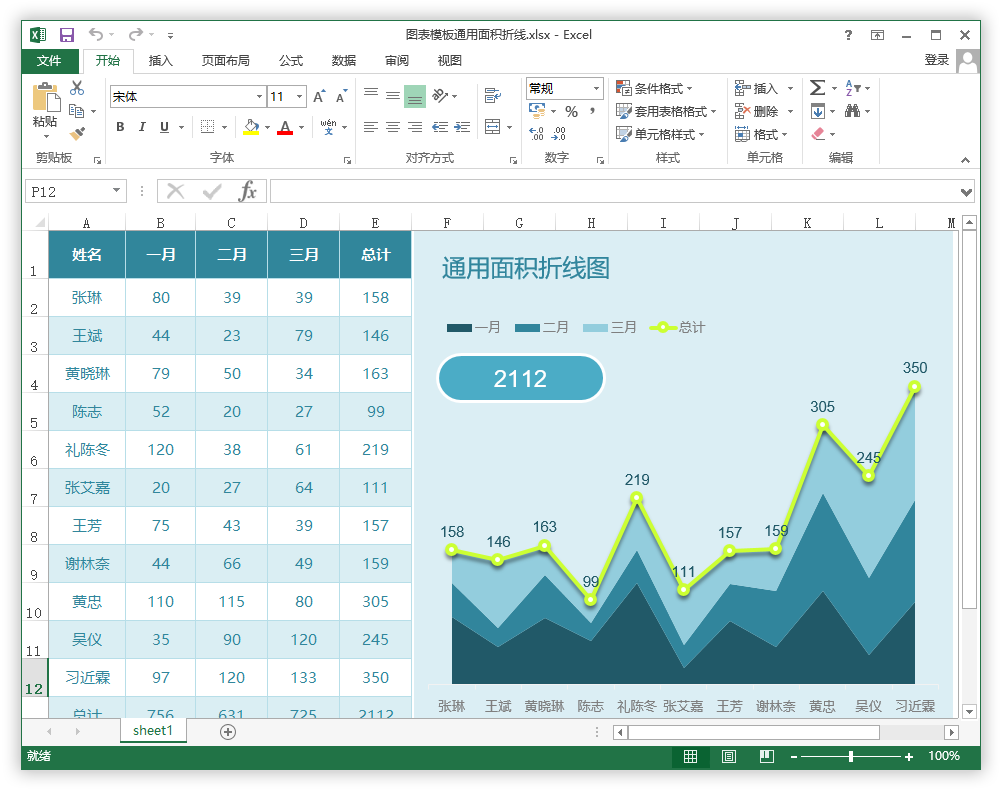This screenshot has height=790, width=1000.
Task: Click the Merge and Center icon
Action: [x=492, y=126]
